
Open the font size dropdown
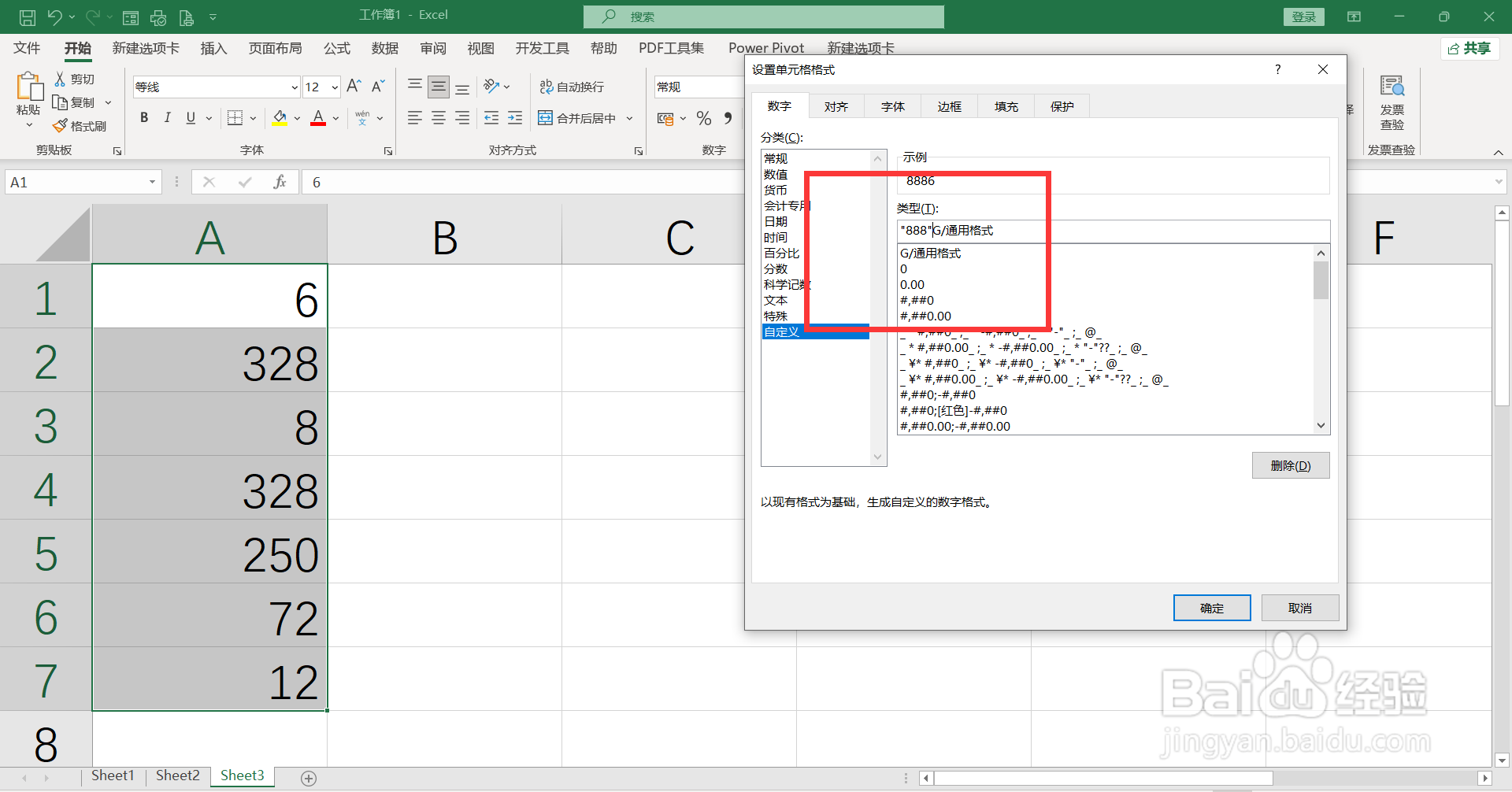pos(335,87)
